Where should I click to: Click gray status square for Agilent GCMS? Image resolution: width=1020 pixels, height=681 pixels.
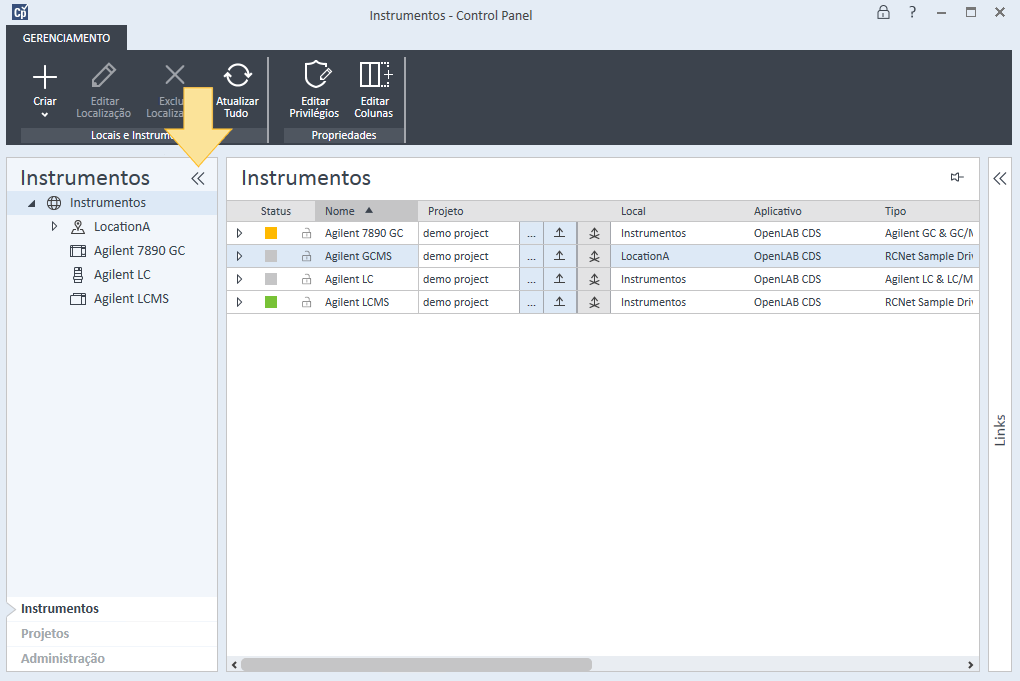271,256
